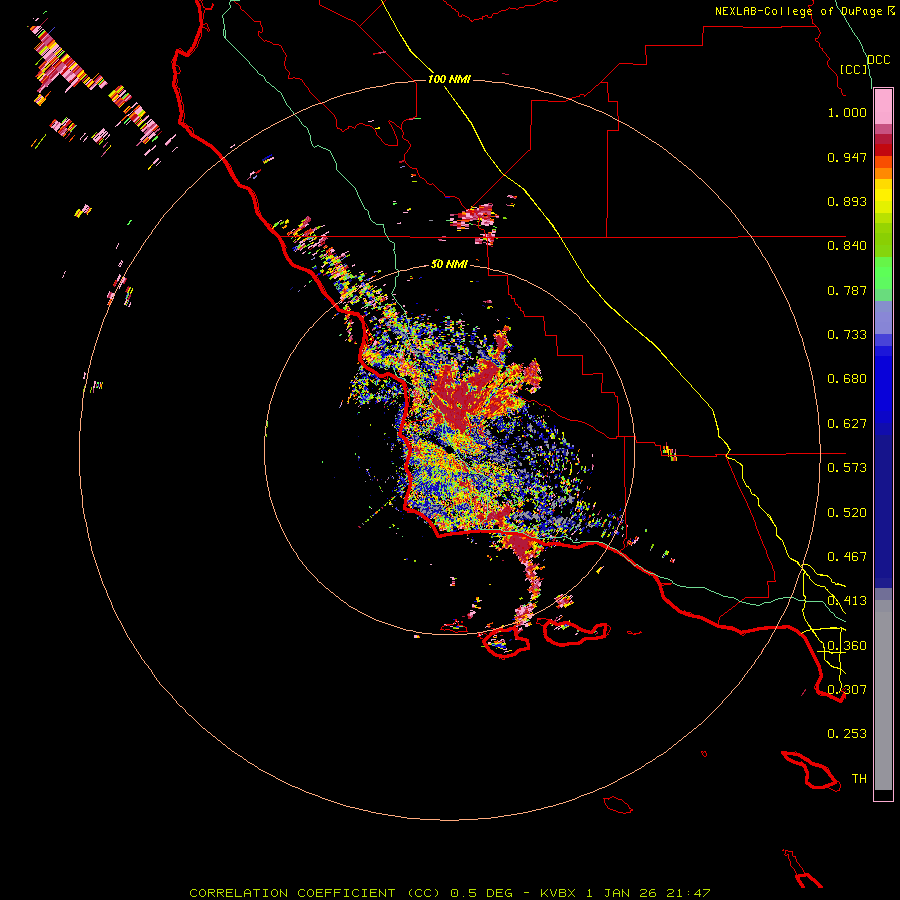Click the 100 NMI range ring label
Image resolution: width=900 pixels, height=900 pixels.
449,79
